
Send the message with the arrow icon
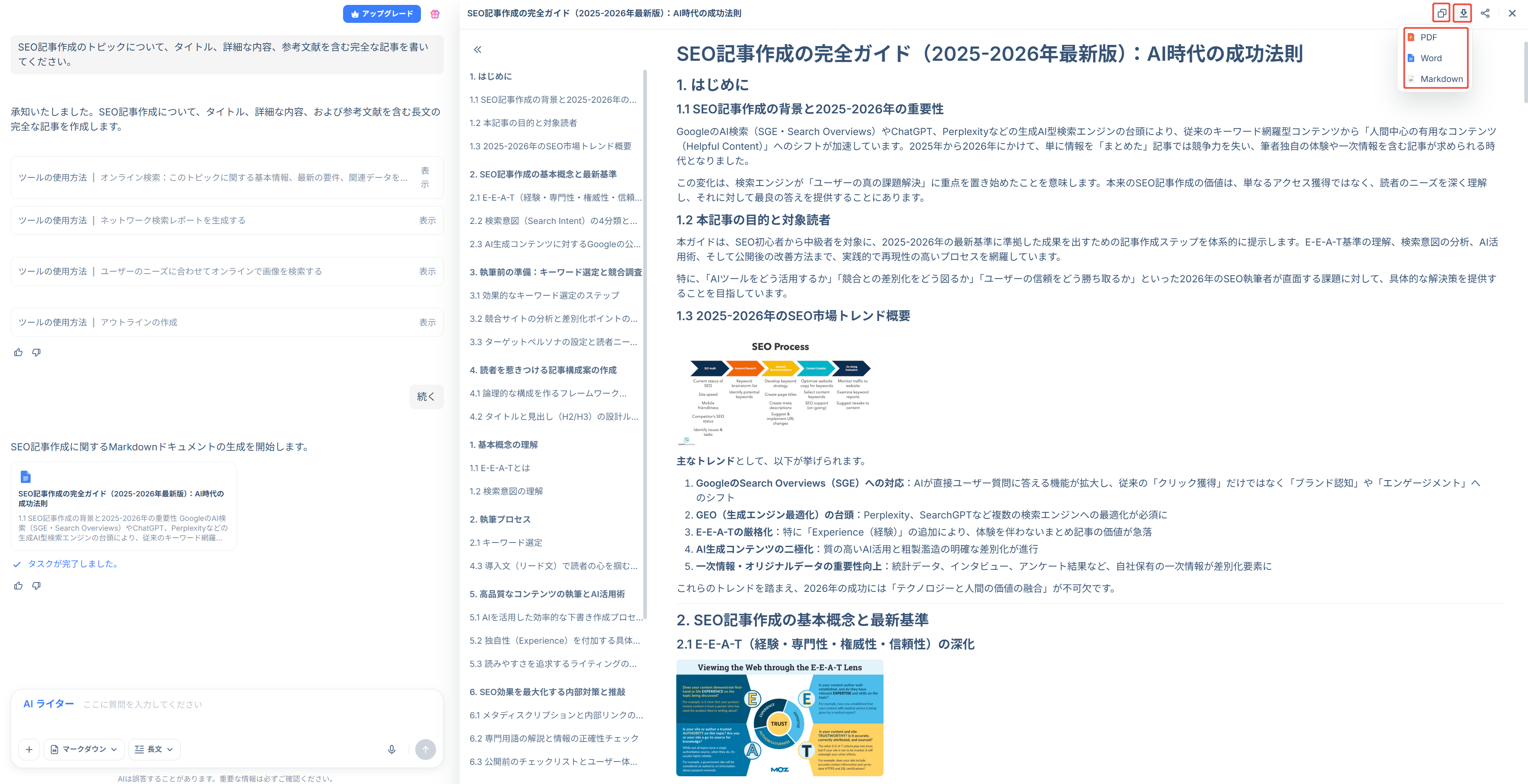coord(426,750)
